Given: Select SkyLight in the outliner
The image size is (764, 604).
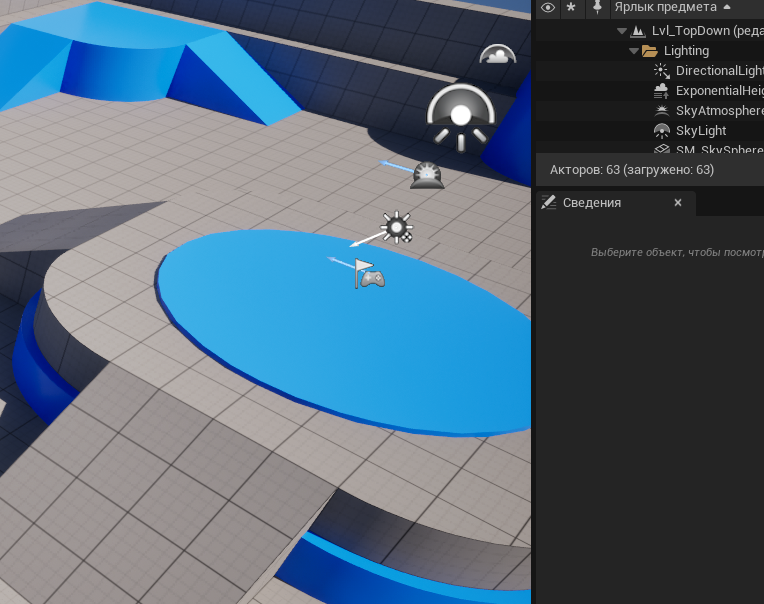Looking at the screenshot, I should [x=650, y=131].
